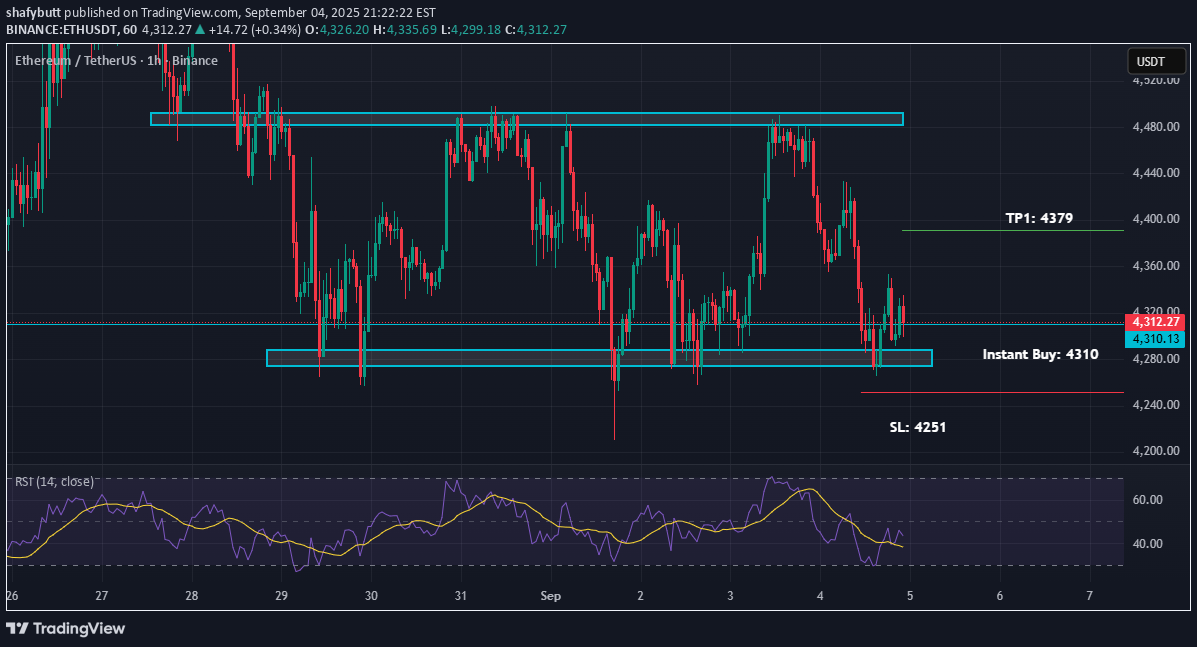1197x647 pixels.
Task: Click date label 29 on time axis
Action: click(281, 596)
